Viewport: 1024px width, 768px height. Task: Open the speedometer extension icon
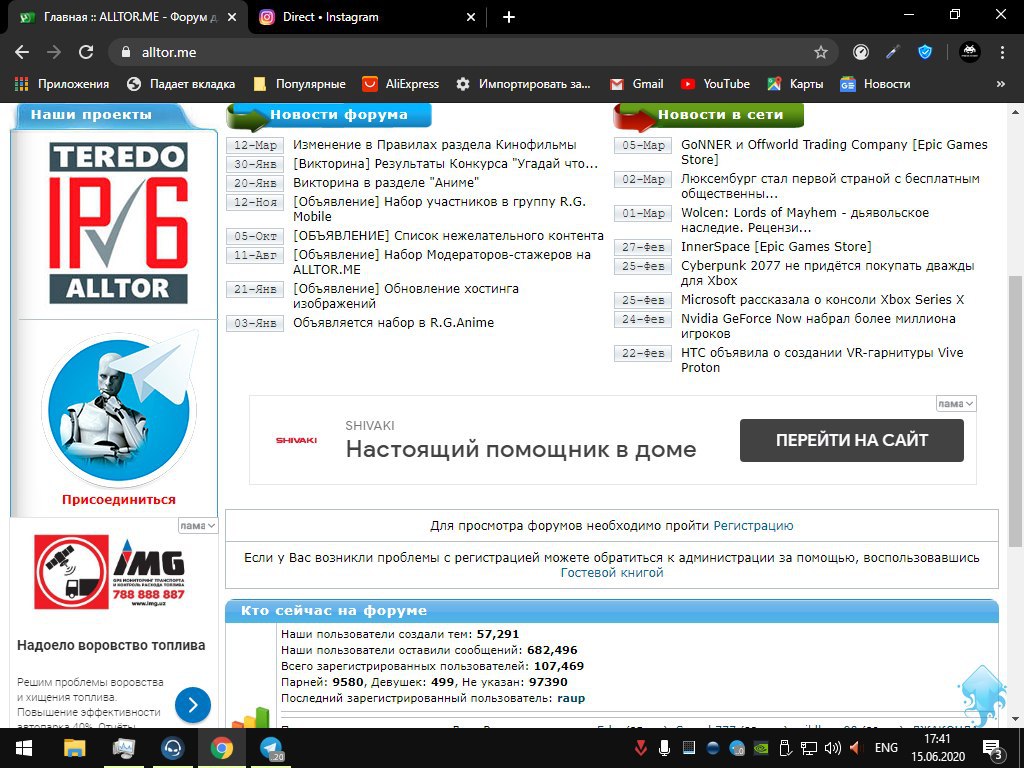point(861,52)
